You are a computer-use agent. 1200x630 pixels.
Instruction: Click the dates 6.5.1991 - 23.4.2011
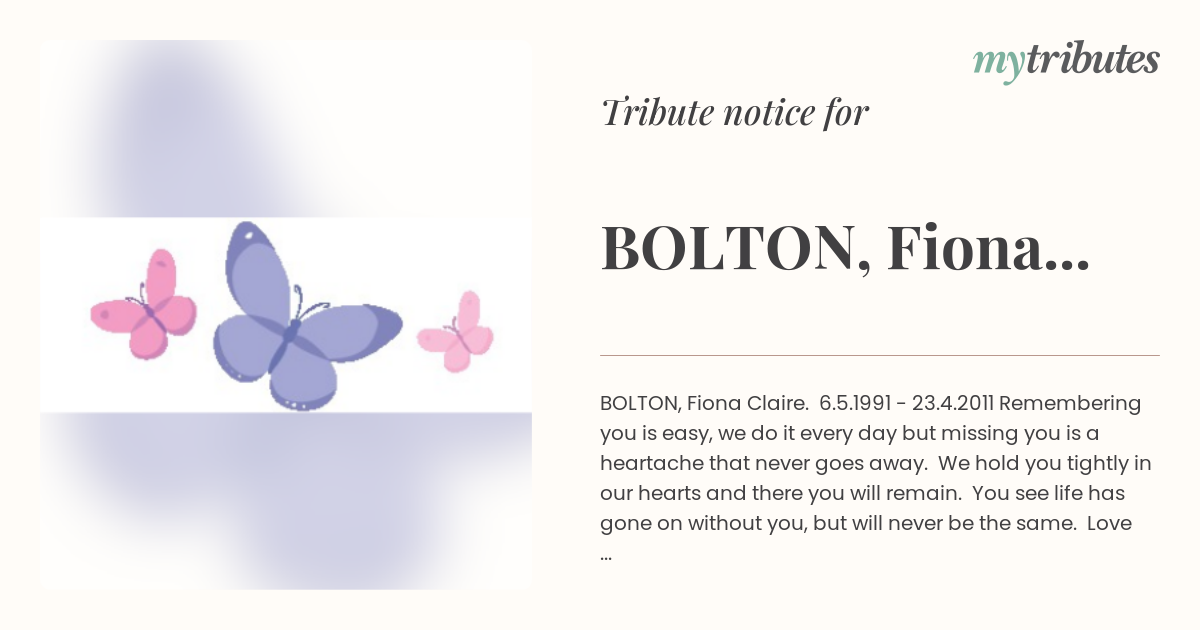pyautogui.click(x=906, y=404)
